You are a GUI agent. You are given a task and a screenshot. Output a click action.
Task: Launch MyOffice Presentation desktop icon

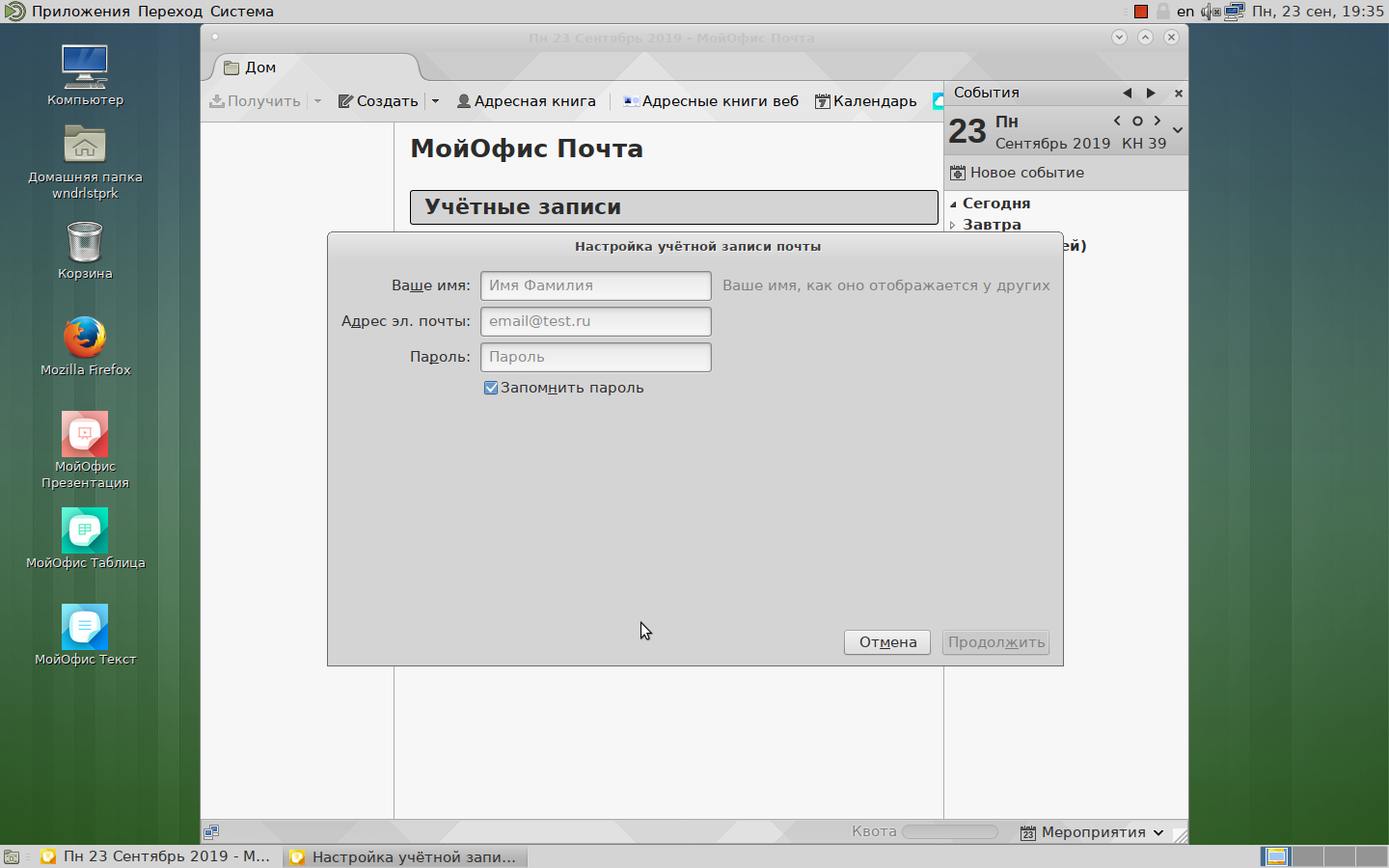click(85, 450)
